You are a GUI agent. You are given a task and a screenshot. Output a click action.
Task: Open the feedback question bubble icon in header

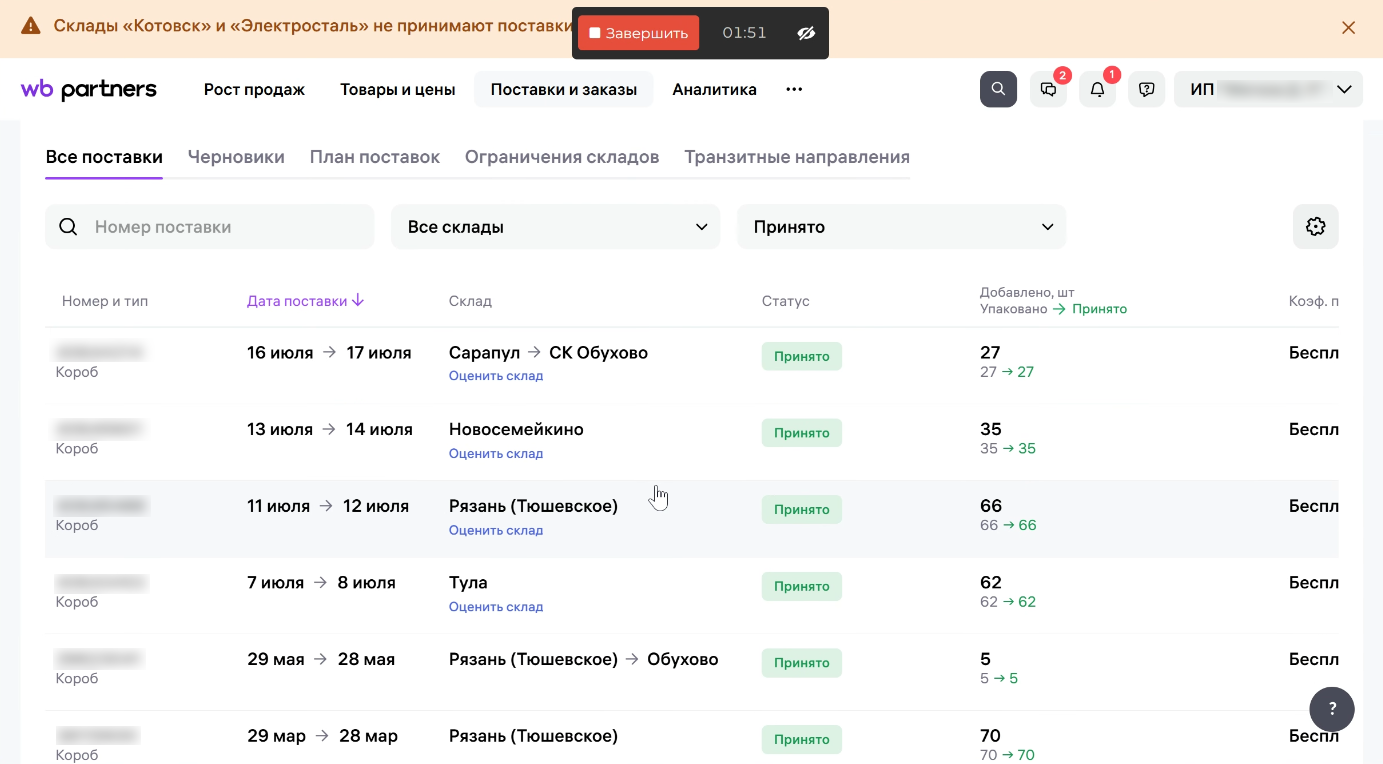[1147, 89]
